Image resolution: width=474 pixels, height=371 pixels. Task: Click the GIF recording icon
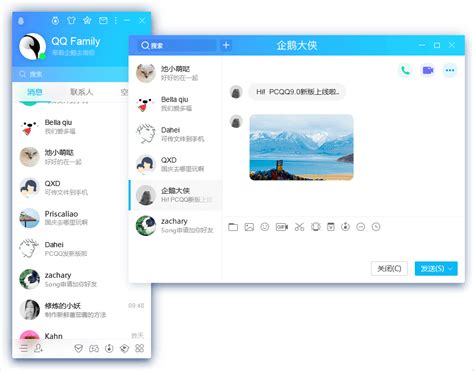pos(282,227)
